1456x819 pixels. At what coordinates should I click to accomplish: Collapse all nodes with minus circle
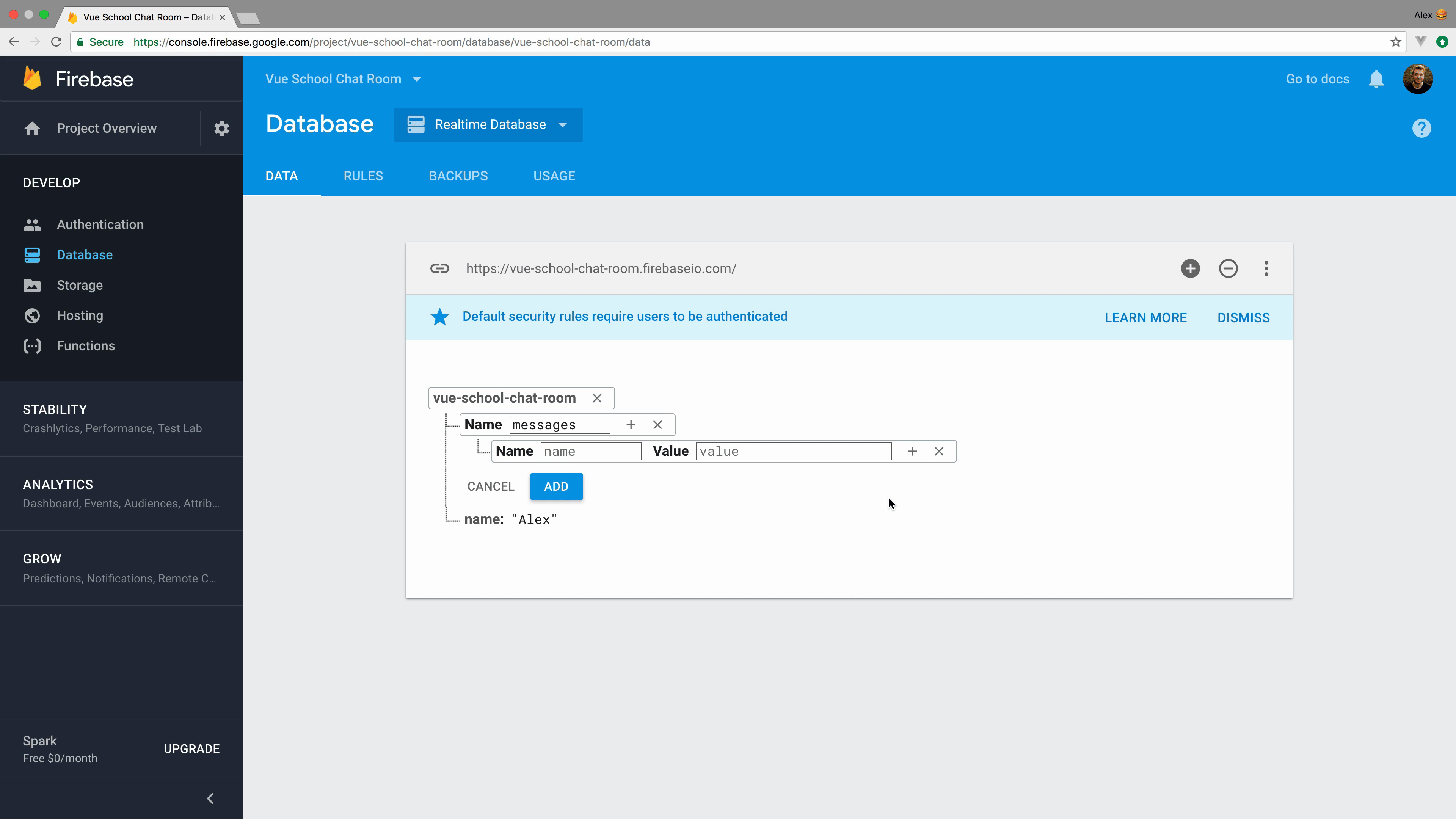pyautogui.click(x=1228, y=268)
